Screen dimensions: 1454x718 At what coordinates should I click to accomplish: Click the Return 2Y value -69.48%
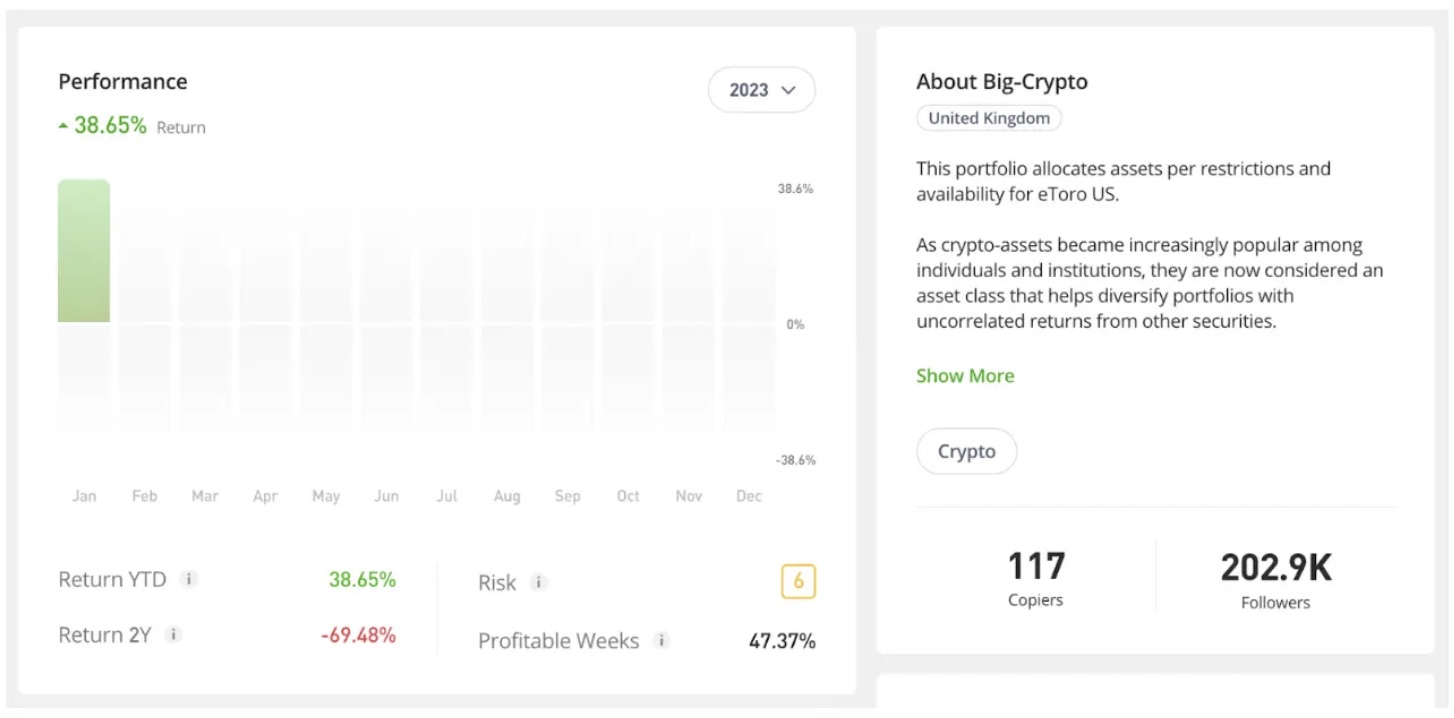tap(358, 635)
